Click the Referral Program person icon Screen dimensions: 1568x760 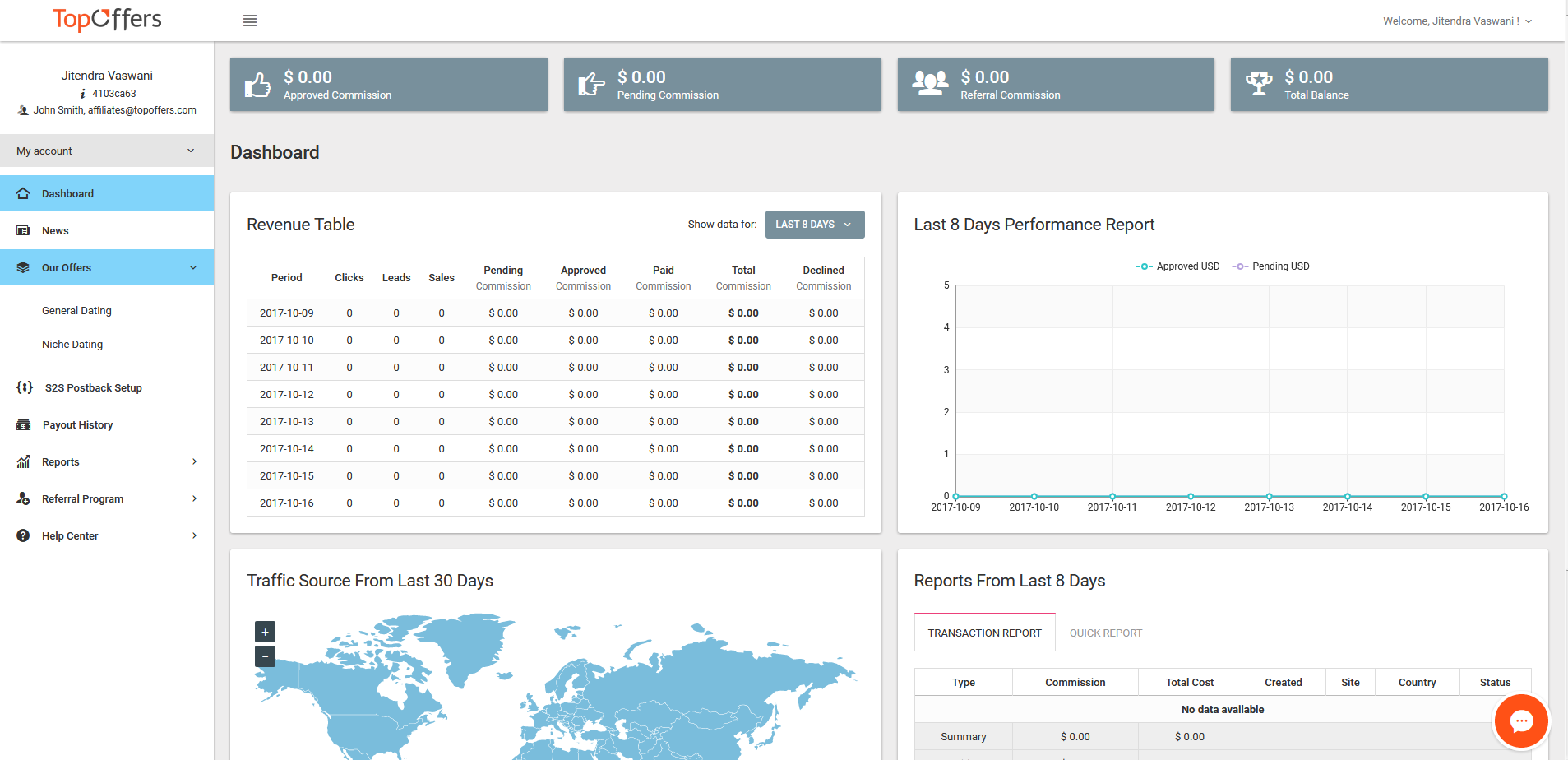click(x=23, y=498)
